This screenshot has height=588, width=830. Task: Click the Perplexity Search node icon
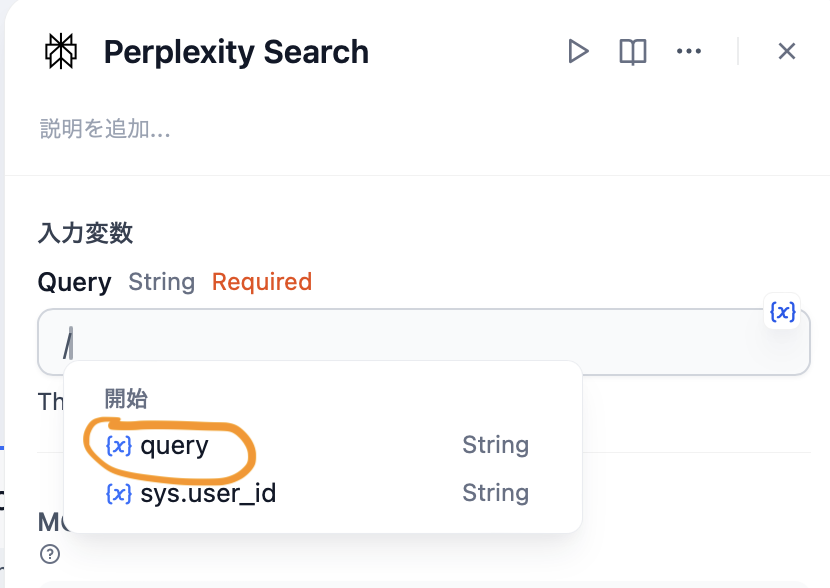60,51
